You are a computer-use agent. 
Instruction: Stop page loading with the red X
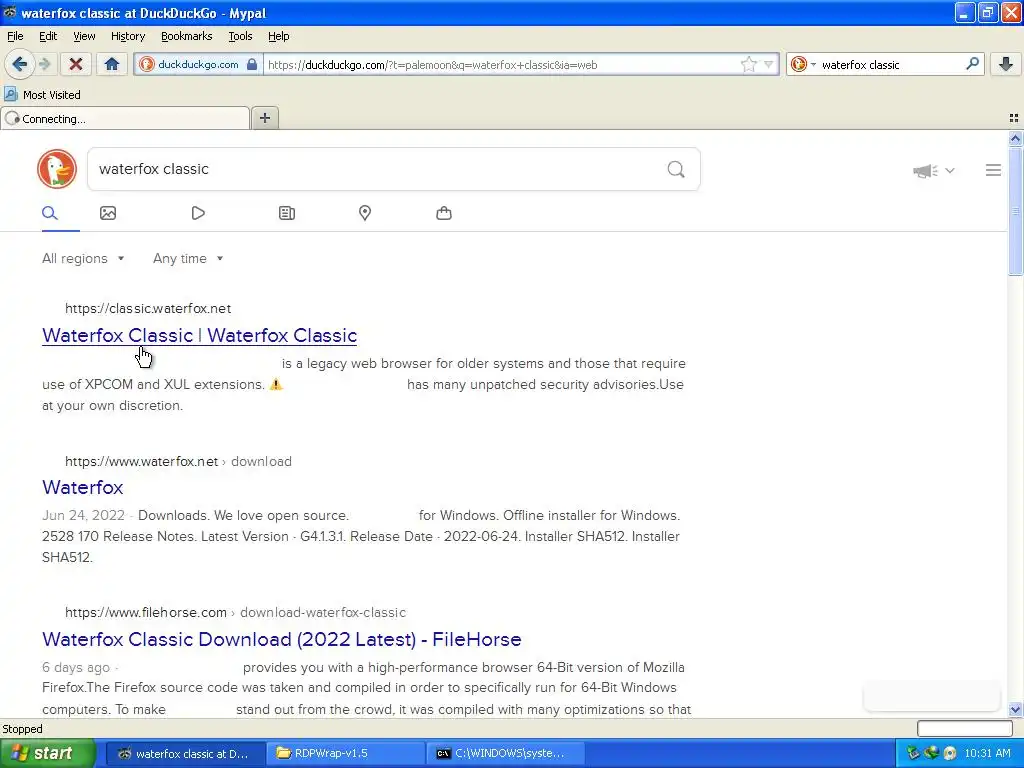click(x=76, y=64)
